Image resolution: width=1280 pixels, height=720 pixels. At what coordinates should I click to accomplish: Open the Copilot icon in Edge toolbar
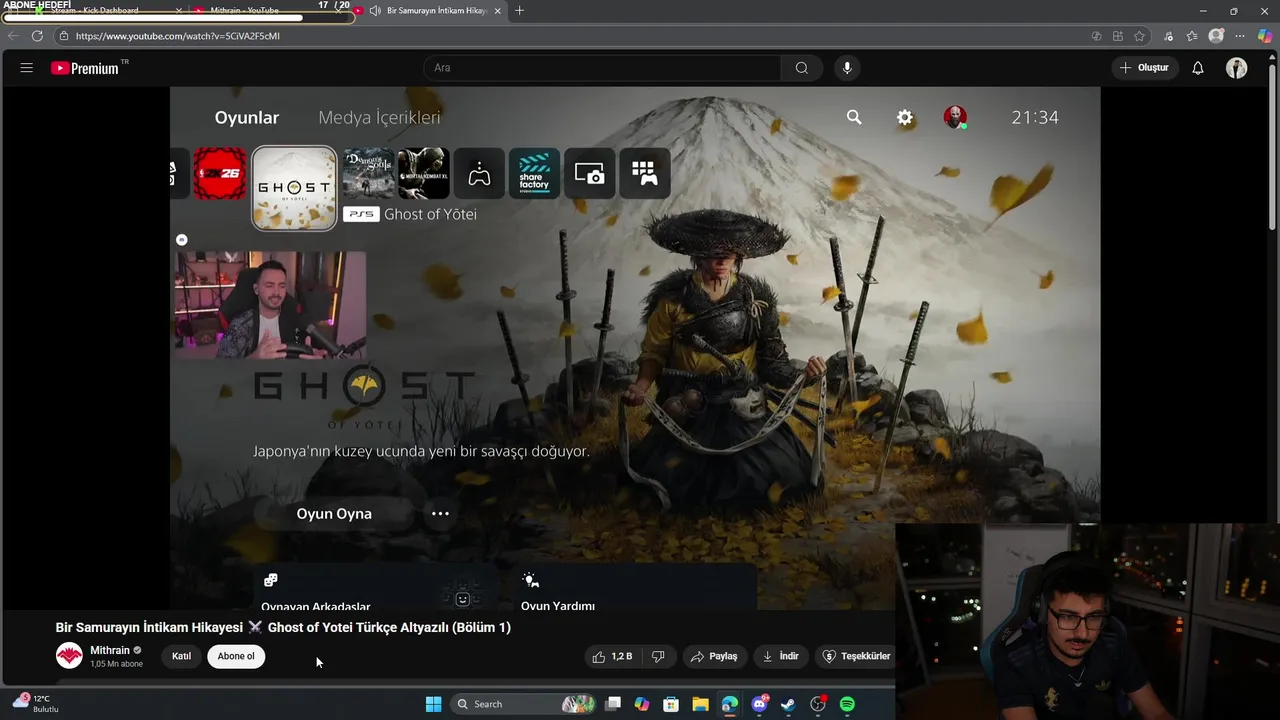tap(1265, 36)
